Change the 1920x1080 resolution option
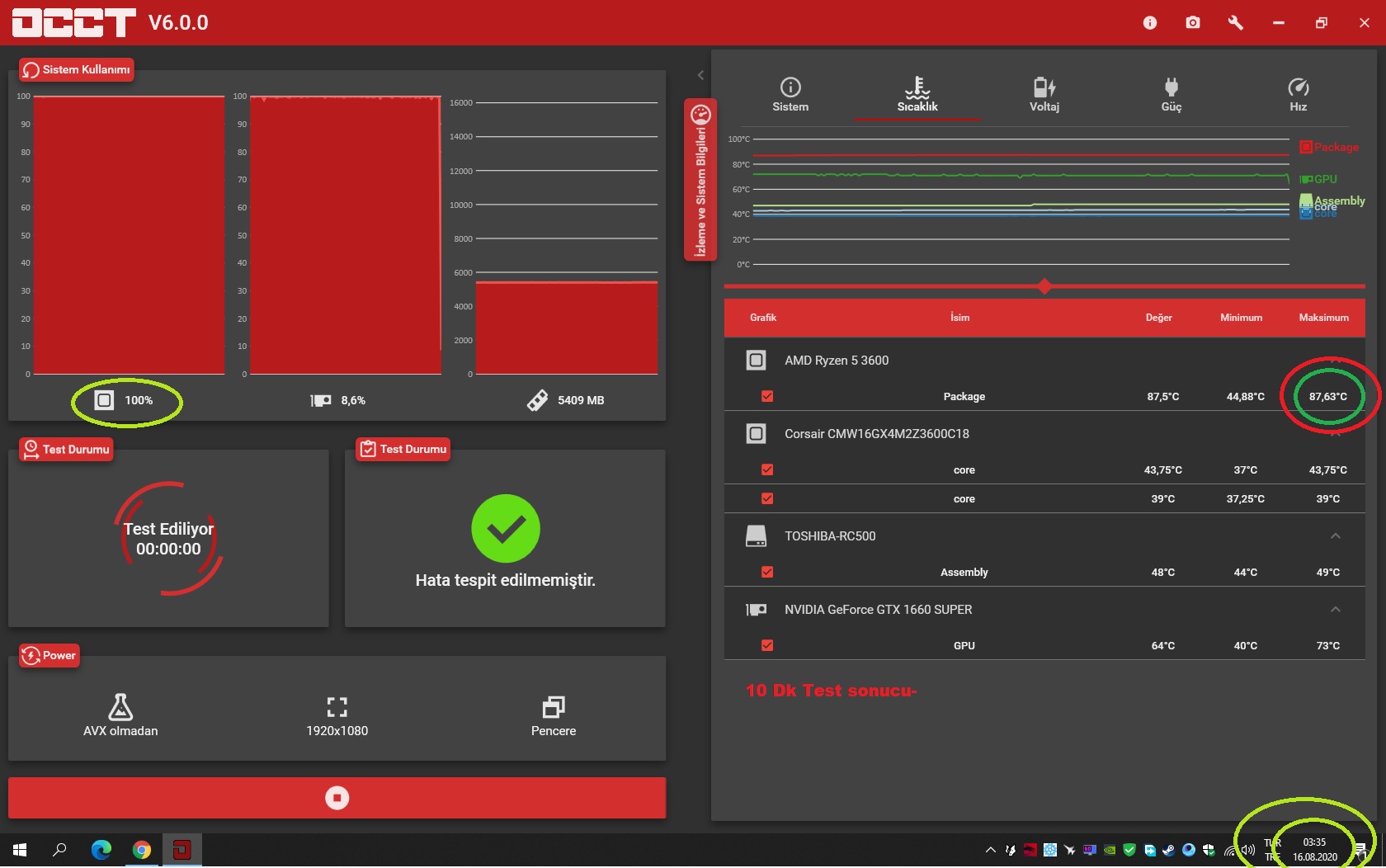The height and width of the screenshot is (868, 1386). [337, 716]
